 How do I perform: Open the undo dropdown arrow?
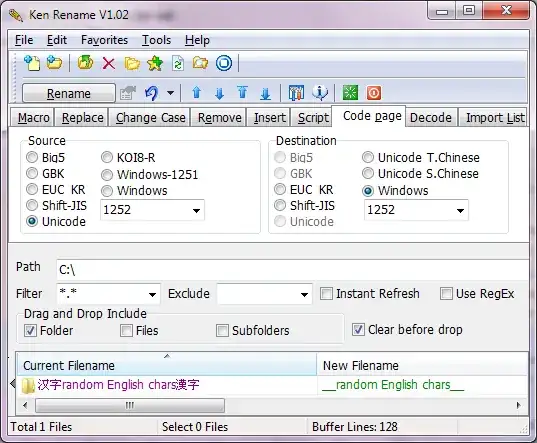coord(170,93)
